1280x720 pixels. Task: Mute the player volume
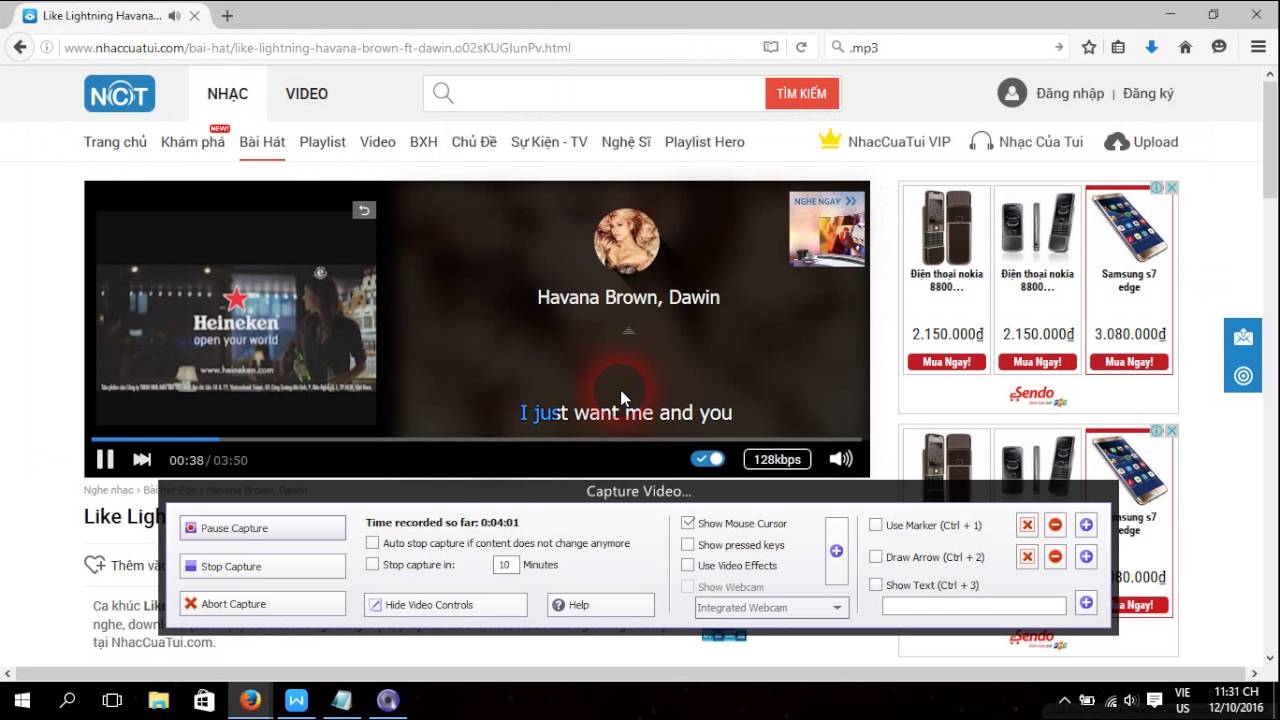[841, 459]
